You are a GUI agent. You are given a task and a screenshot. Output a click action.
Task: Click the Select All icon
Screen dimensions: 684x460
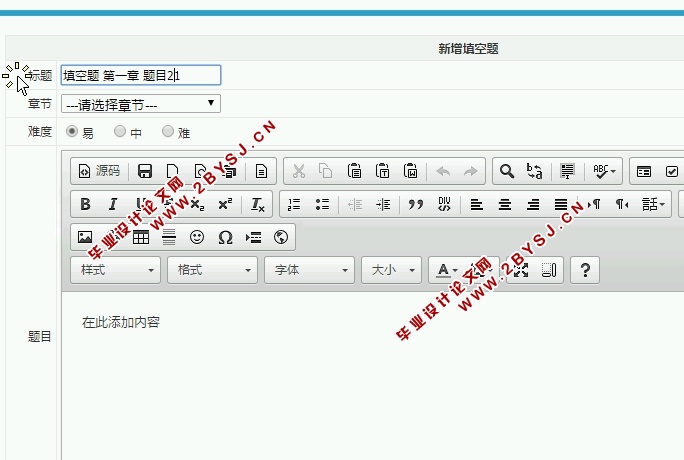pyautogui.click(x=567, y=171)
